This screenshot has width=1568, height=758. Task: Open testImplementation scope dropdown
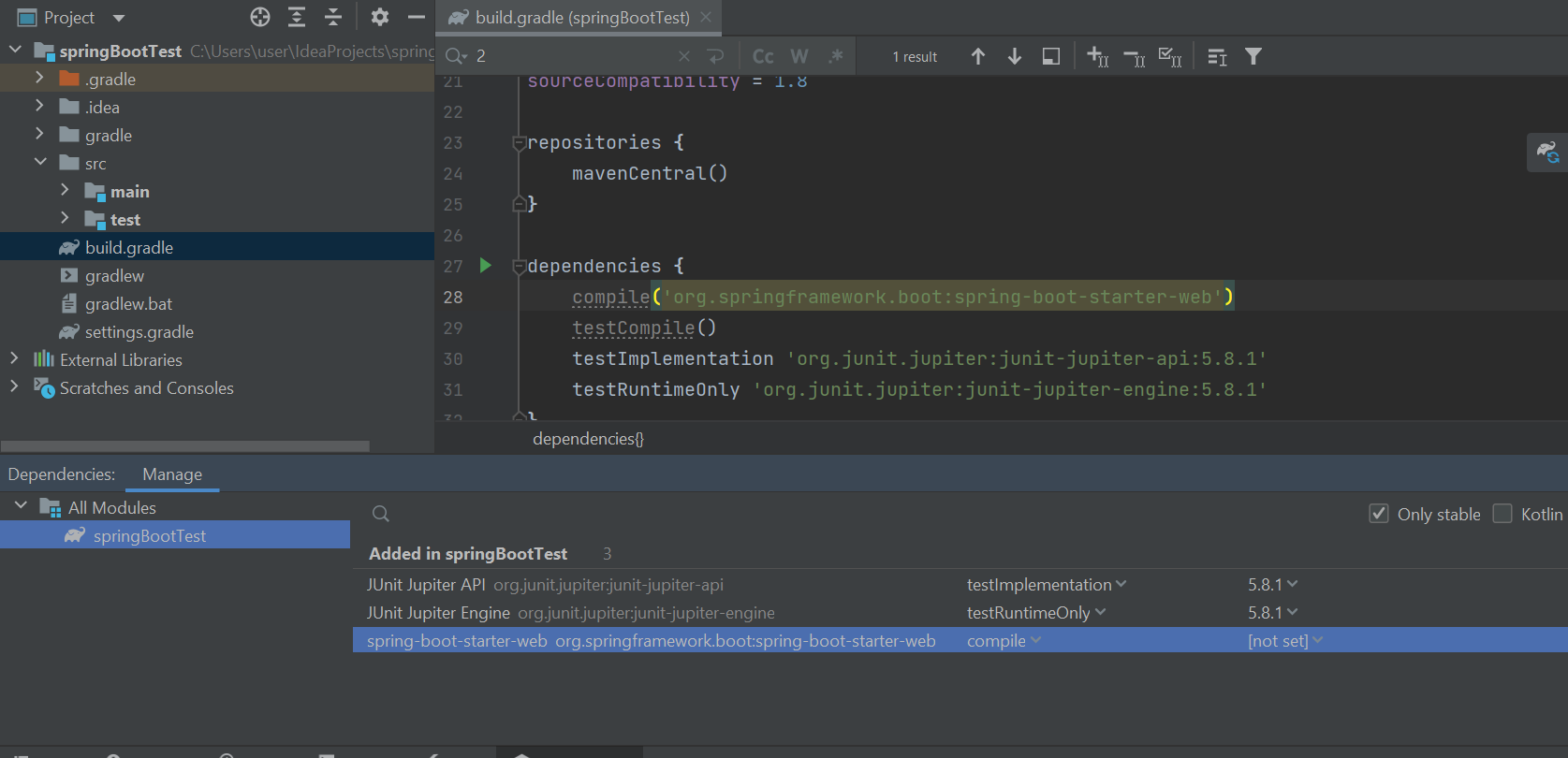click(1047, 585)
